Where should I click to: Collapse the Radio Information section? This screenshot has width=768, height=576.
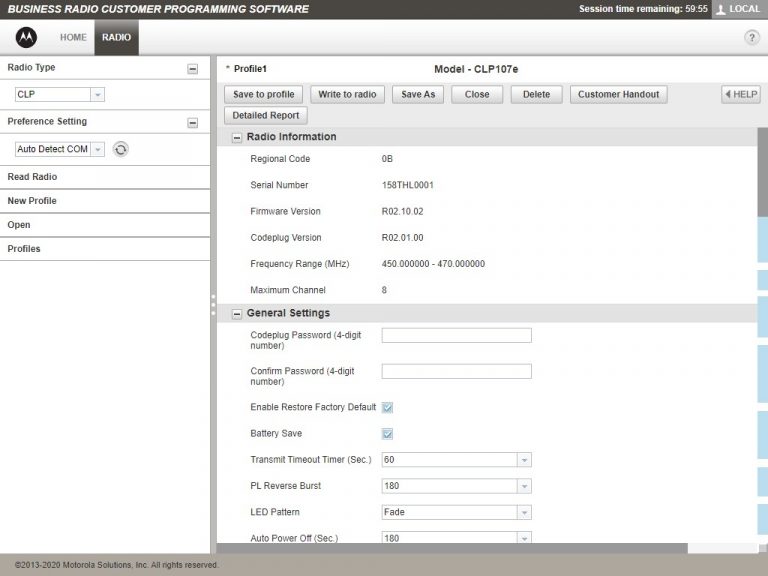pyautogui.click(x=237, y=138)
